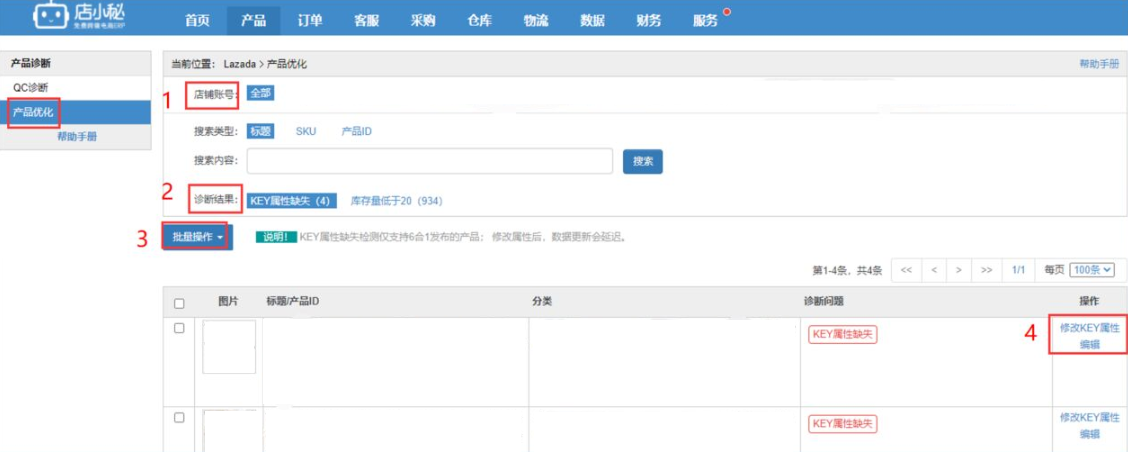This screenshot has width=1128, height=452.
Task: Open per-page 100条 dropdown
Action: pos(1091,270)
